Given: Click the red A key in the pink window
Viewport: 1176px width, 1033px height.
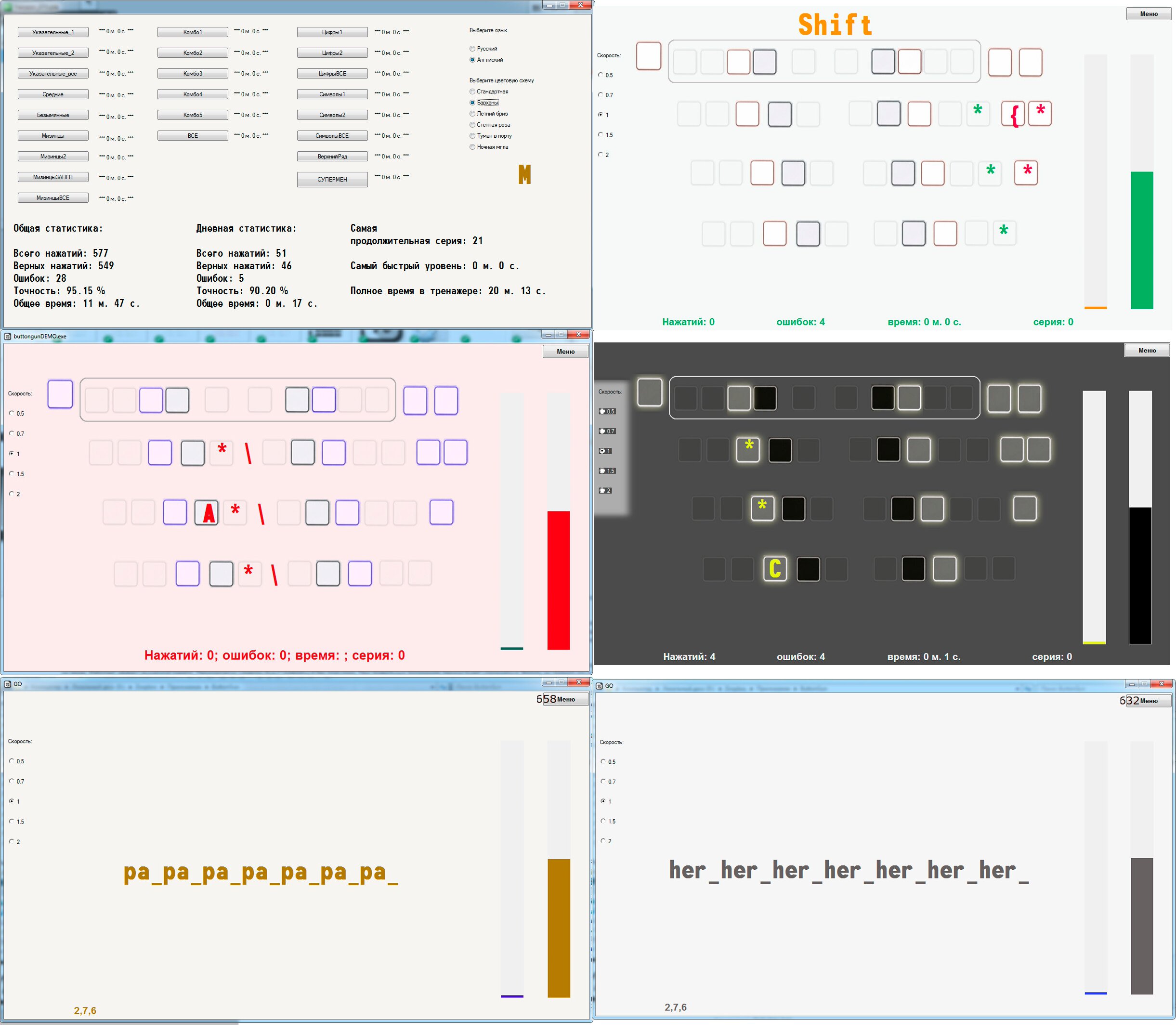Looking at the screenshot, I should click(207, 512).
